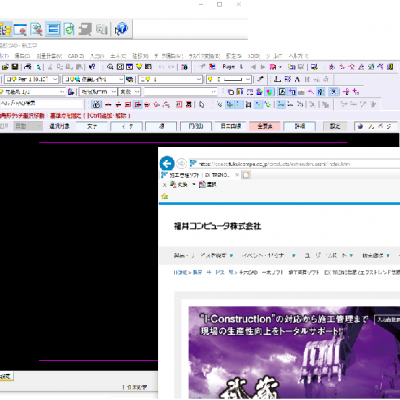Screen dimensions: 400x400
Task: Click the eyedropper icon right of line type dropdown
Action: pyautogui.click(x=261, y=79)
